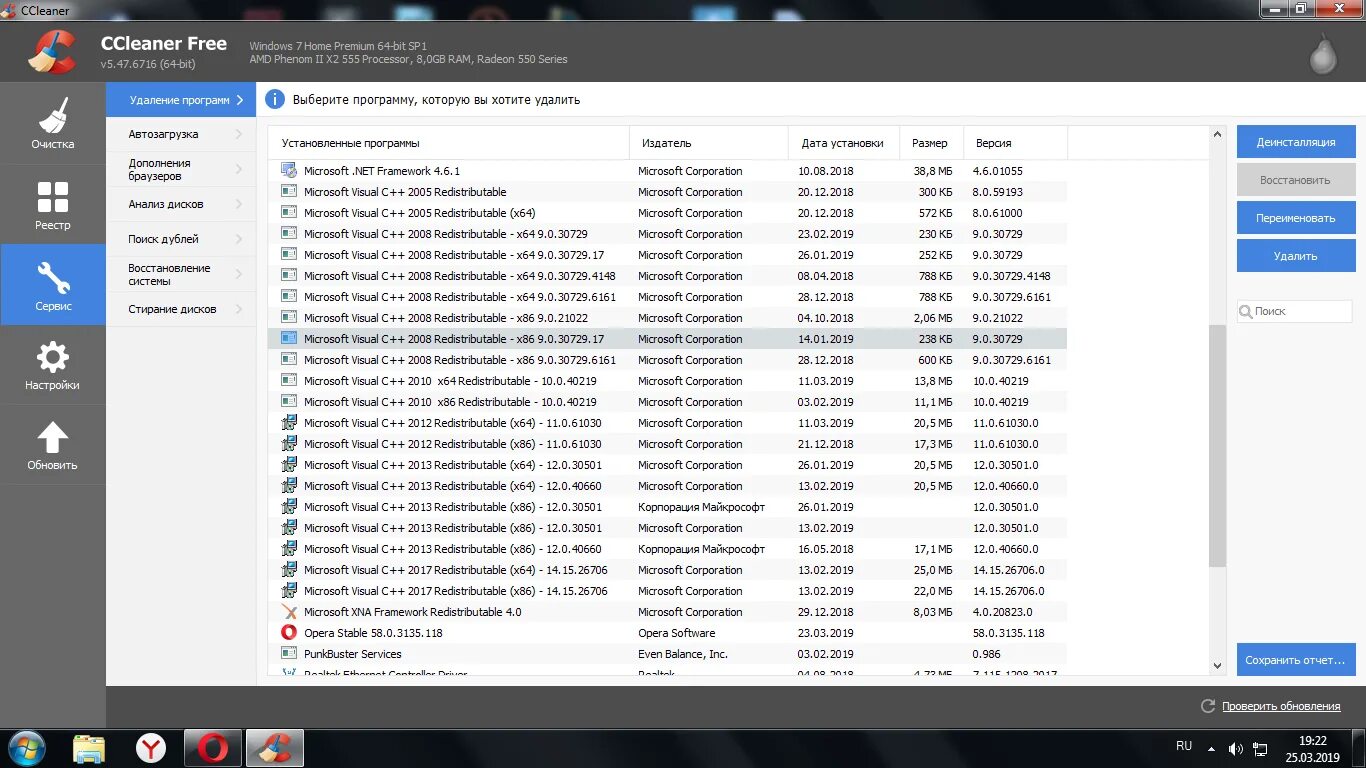
Task: Open the Анализ дисков tab
Action: (181, 204)
